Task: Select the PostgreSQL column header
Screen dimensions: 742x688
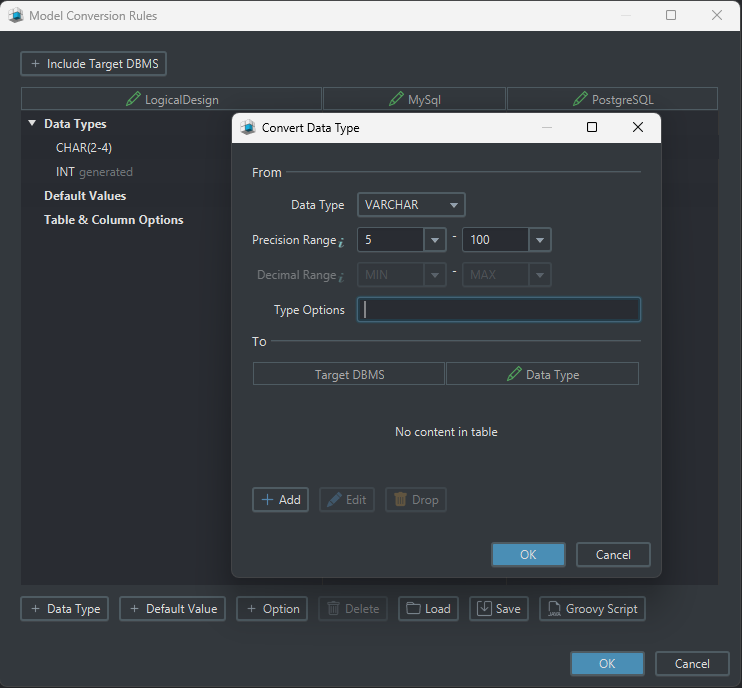Action: (x=612, y=99)
